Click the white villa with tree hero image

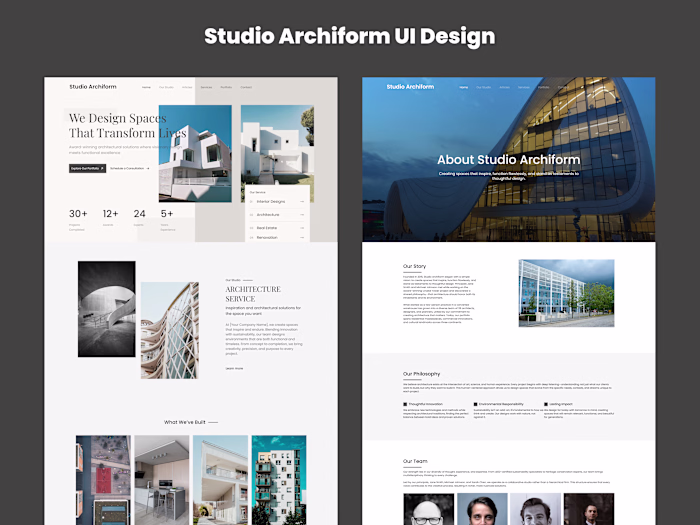[277, 145]
